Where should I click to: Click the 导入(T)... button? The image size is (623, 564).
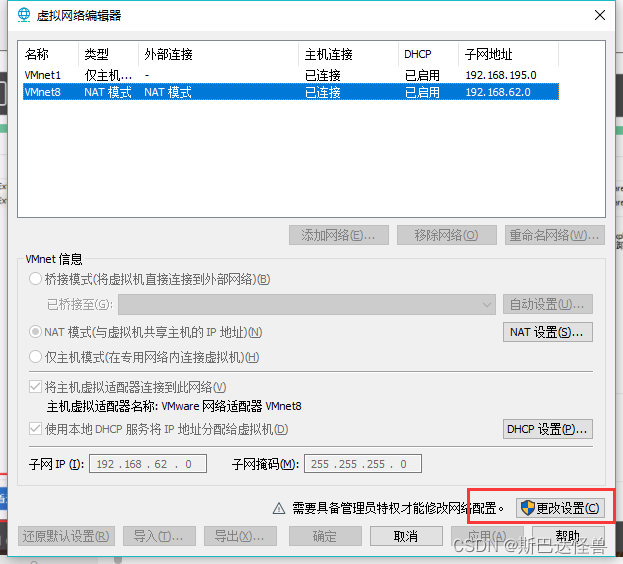coord(159,536)
